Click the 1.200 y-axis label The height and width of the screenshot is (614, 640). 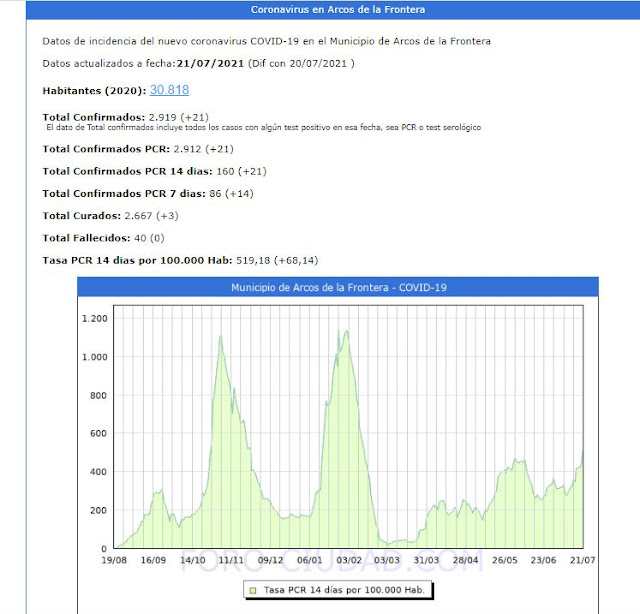95,318
